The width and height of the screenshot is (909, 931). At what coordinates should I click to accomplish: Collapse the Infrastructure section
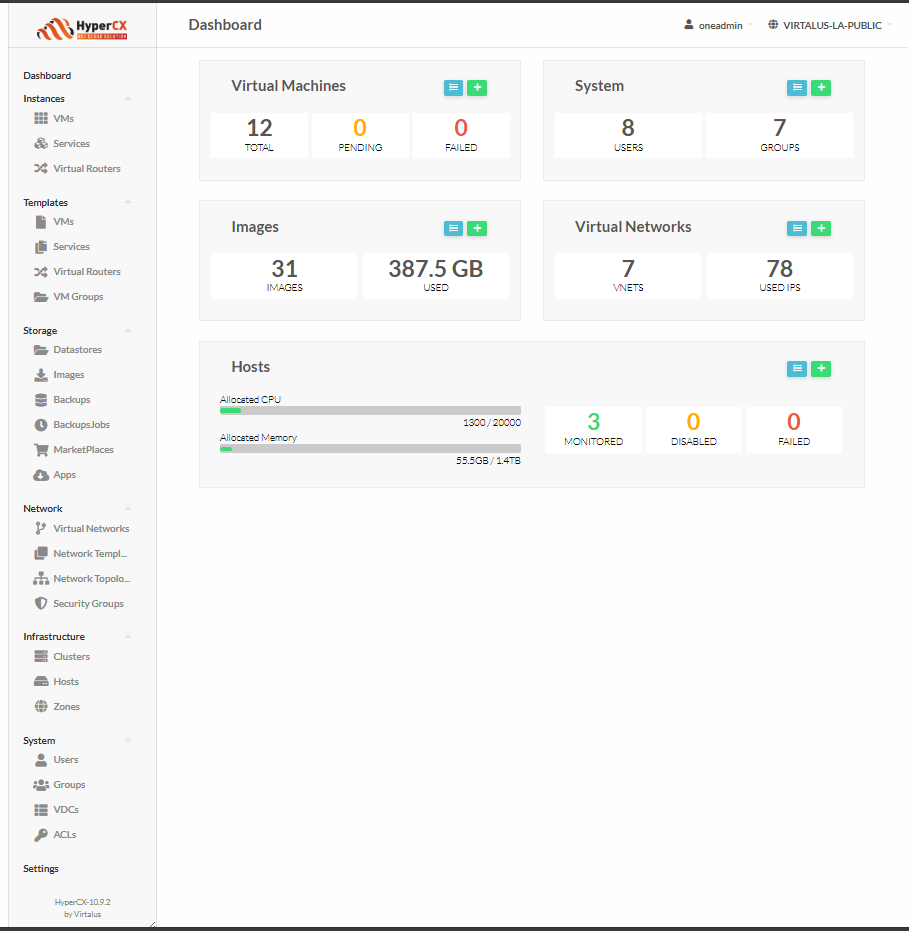click(128, 637)
